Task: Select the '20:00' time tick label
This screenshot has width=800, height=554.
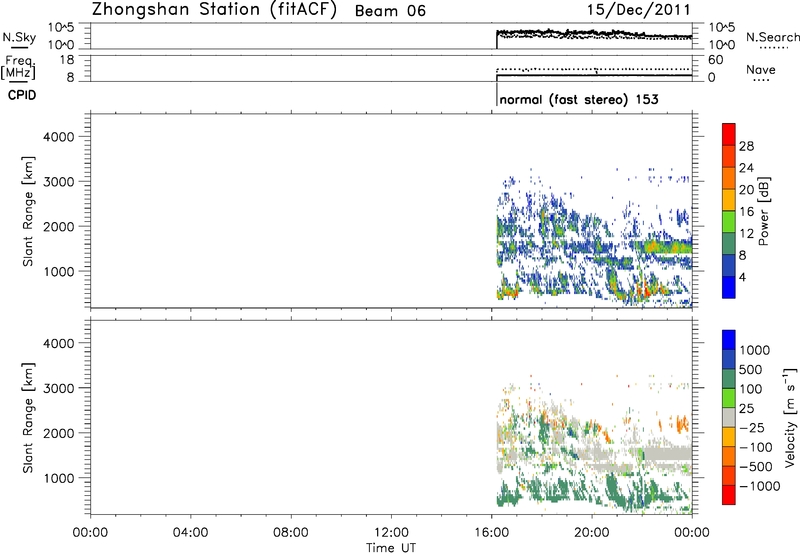Action: pos(592,533)
